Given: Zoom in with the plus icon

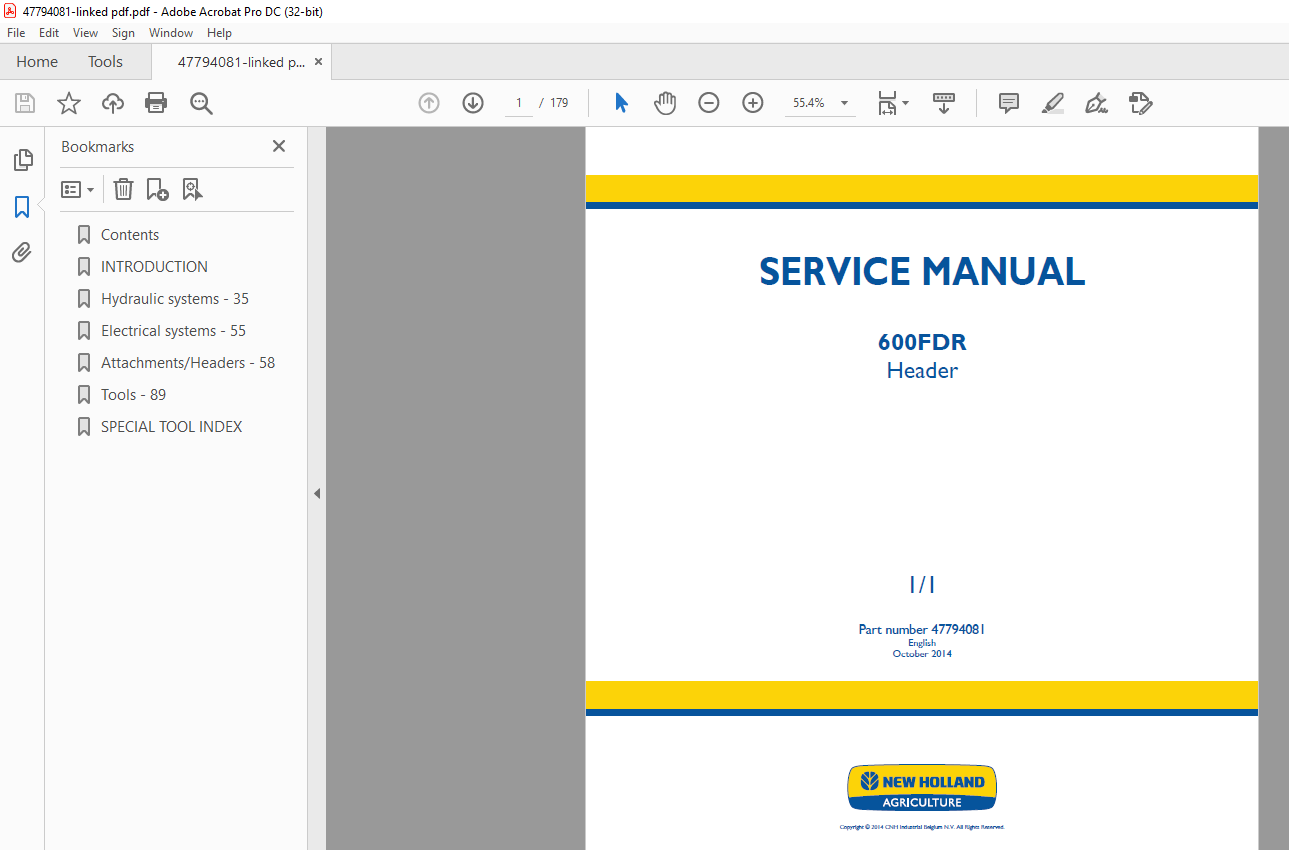Looking at the screenshot, I should tap(753, 103).
